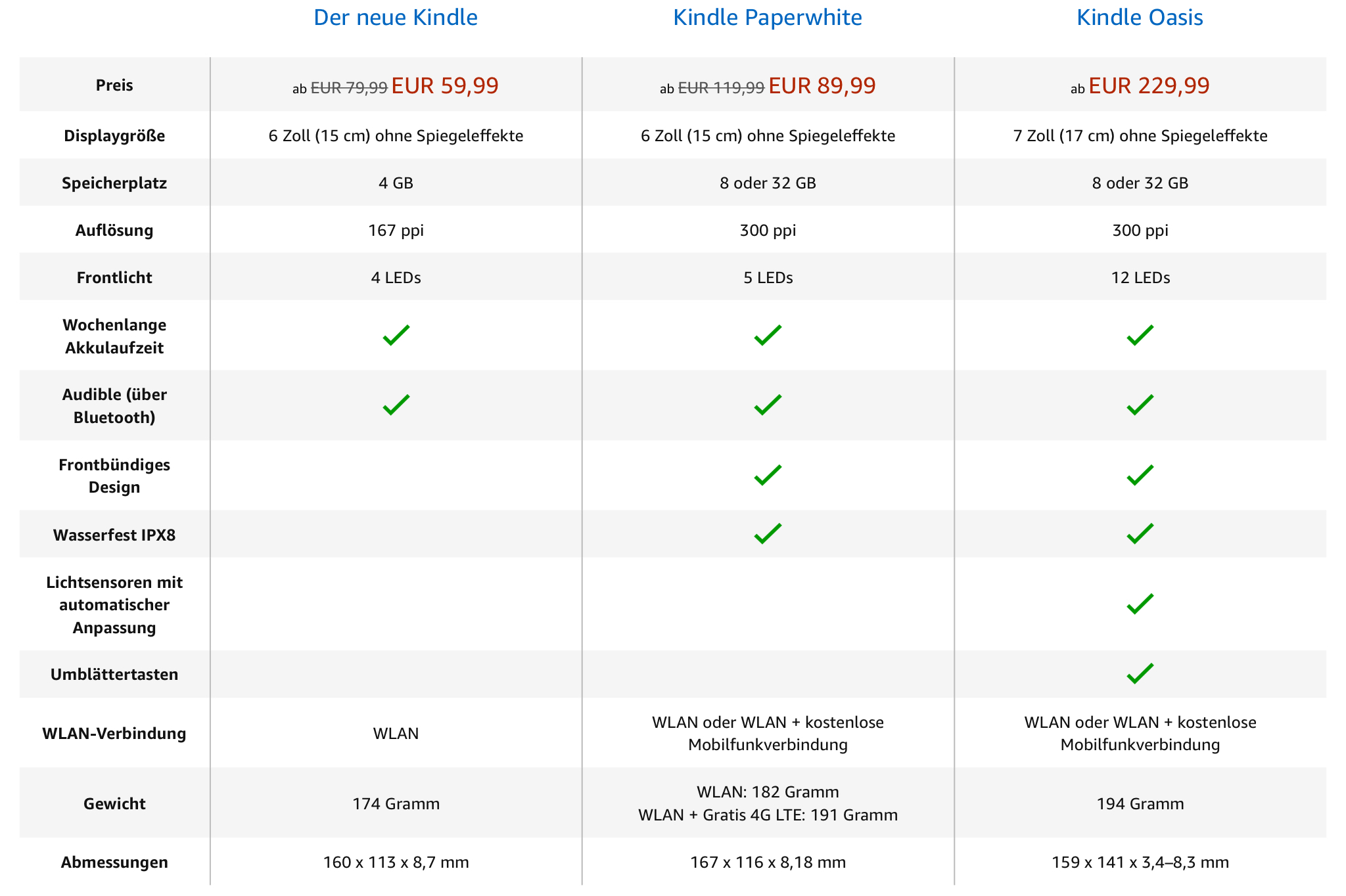Image resolution: width=1346 pixels, height=896 pixels.
Task: Click the Preis row label
Action: pyautogui.click(x=114, y=85)
